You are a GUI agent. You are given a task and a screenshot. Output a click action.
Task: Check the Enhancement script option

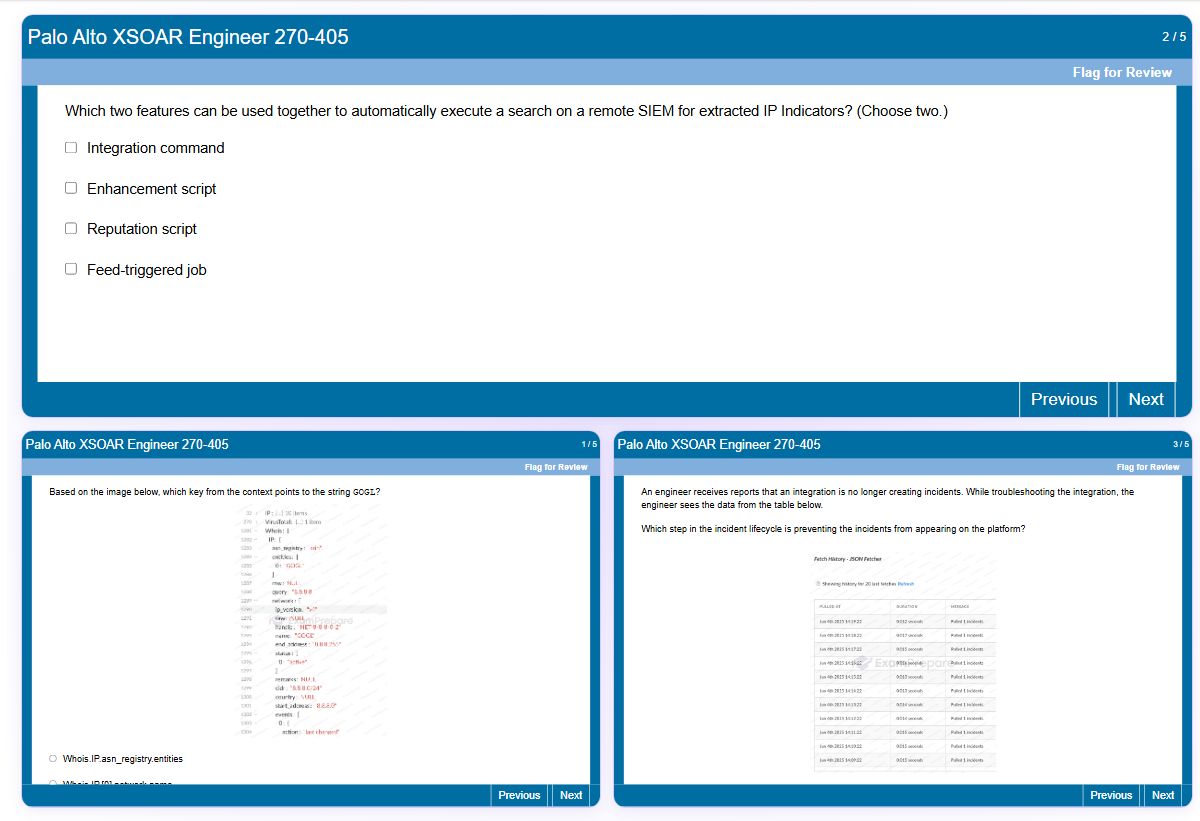(x=71, y=188)
